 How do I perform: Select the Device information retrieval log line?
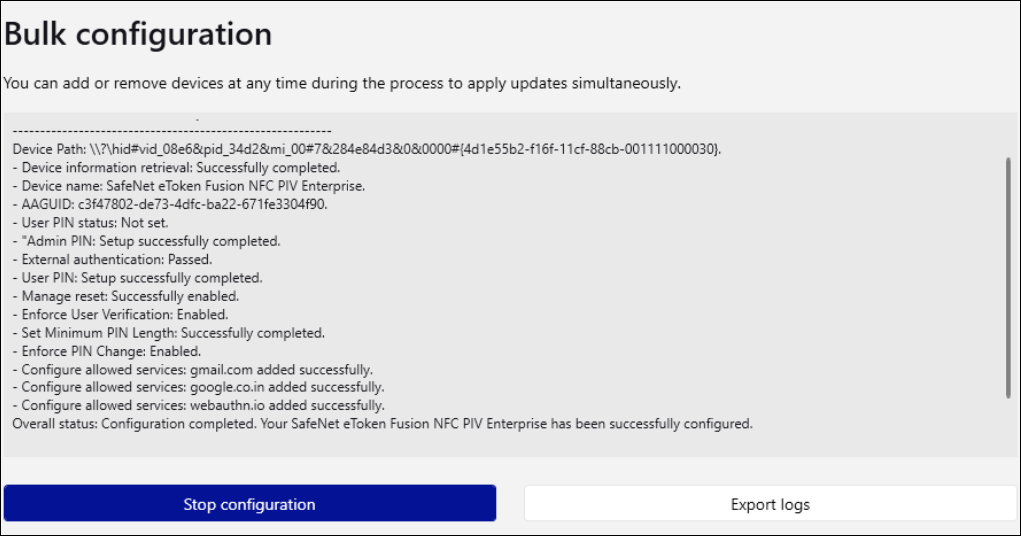click(176, 167)
